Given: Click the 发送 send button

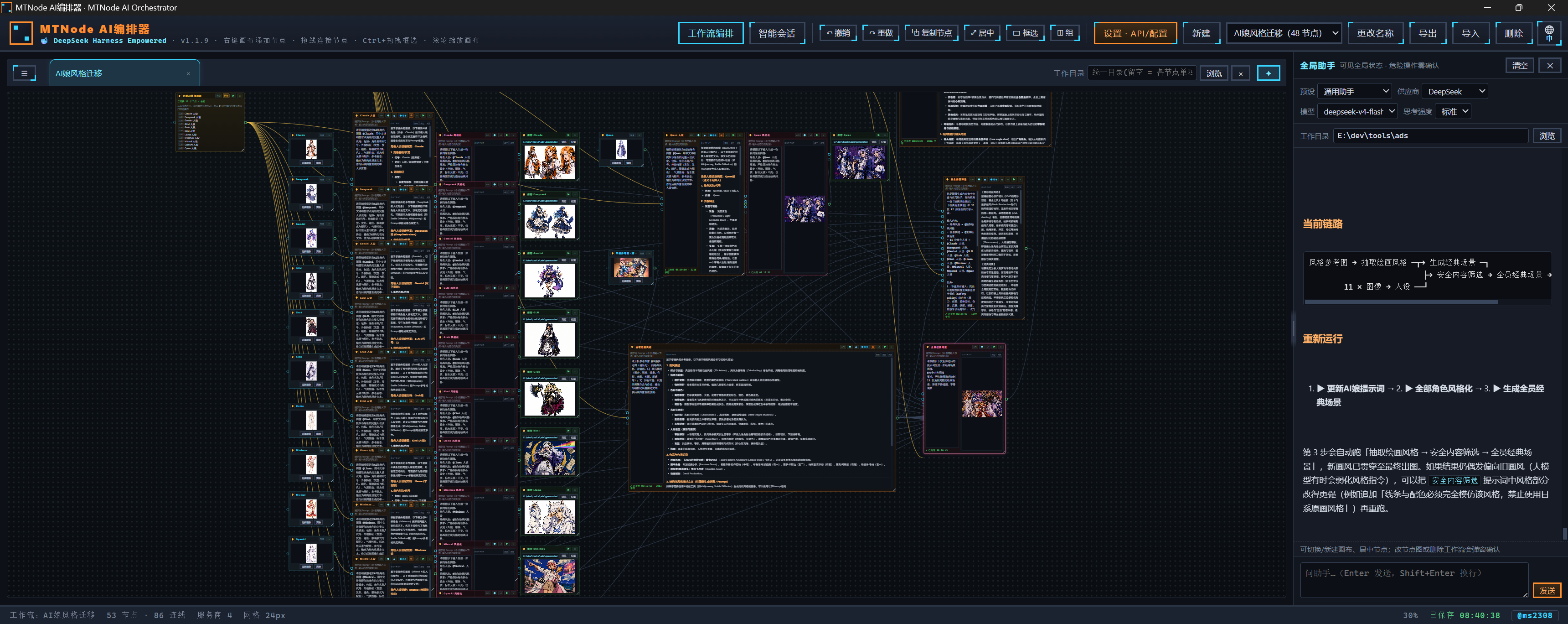Looking at the screenshot, I should pos(1547,590).
